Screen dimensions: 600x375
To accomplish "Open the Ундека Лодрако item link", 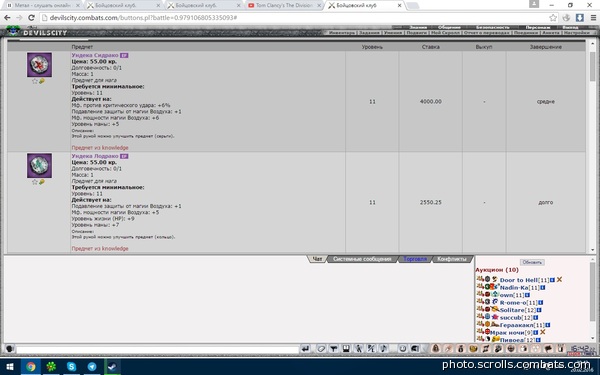I will tap(95, 156).
